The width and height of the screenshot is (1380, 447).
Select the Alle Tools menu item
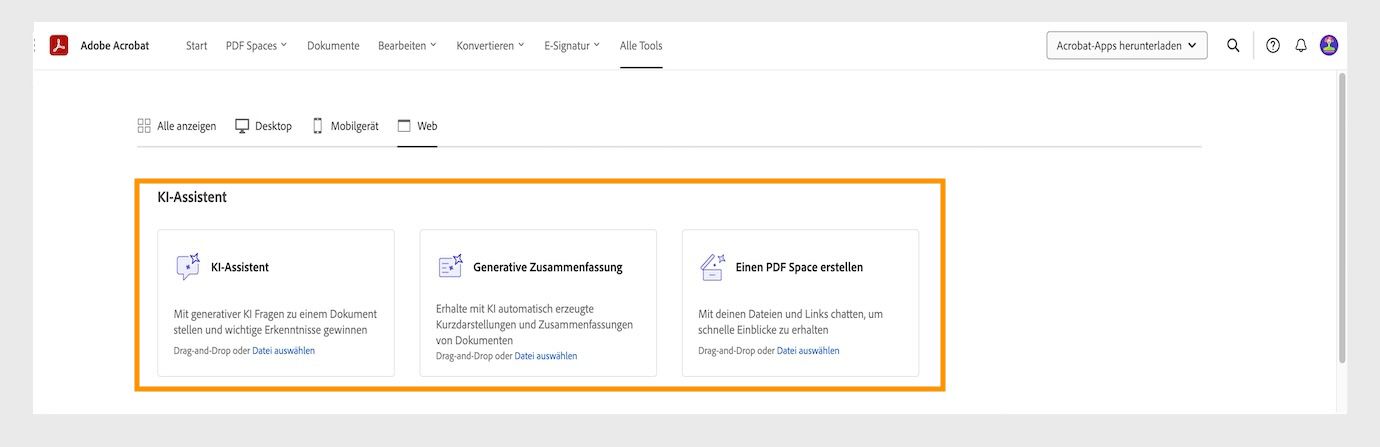641,45
